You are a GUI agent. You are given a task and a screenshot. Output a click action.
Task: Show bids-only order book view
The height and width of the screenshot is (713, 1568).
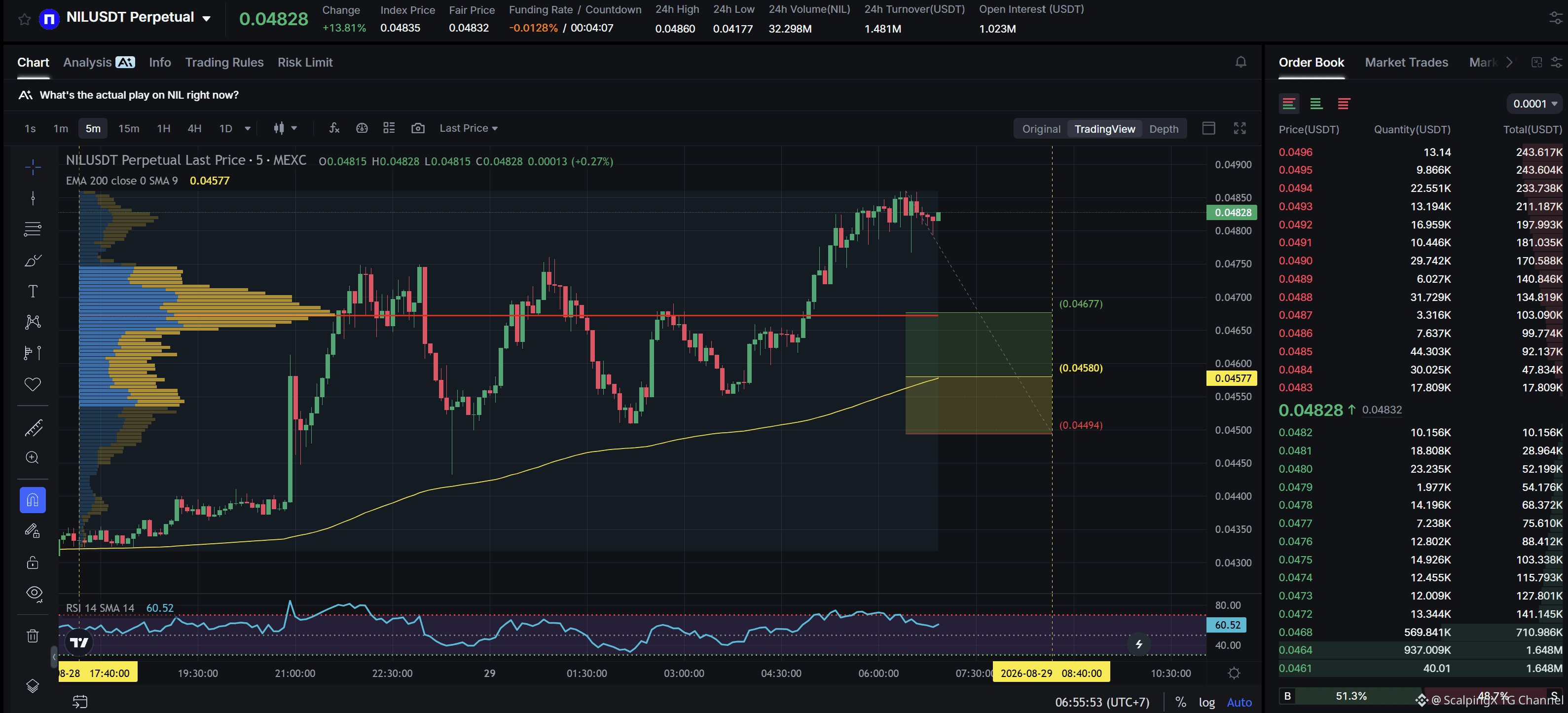1316,104
